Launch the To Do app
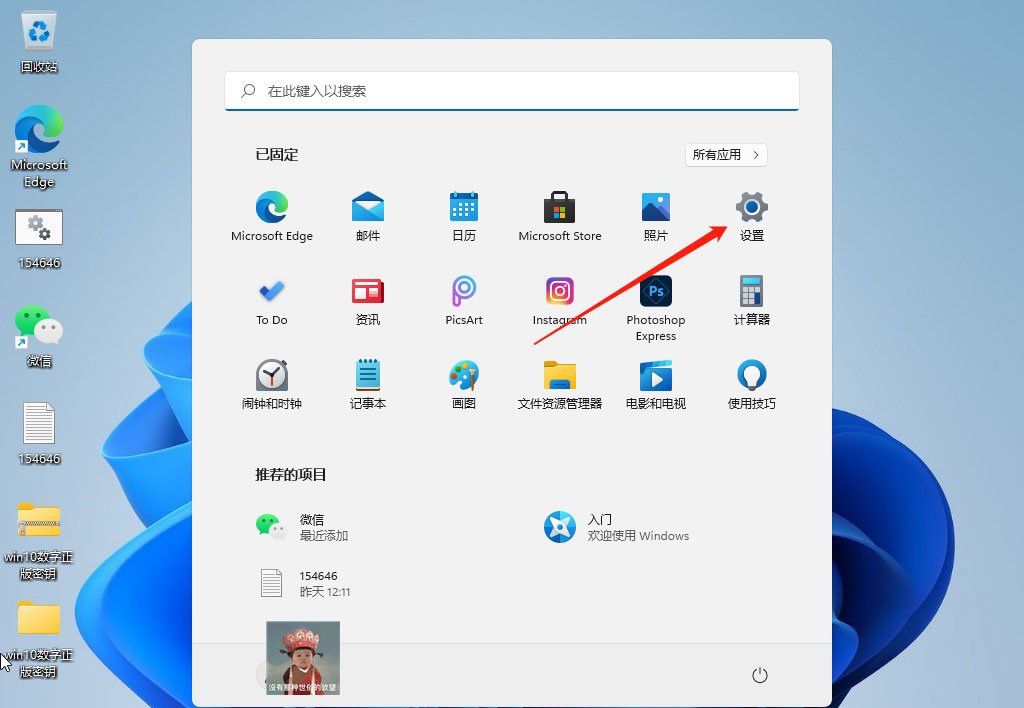 tap(272, 300)
